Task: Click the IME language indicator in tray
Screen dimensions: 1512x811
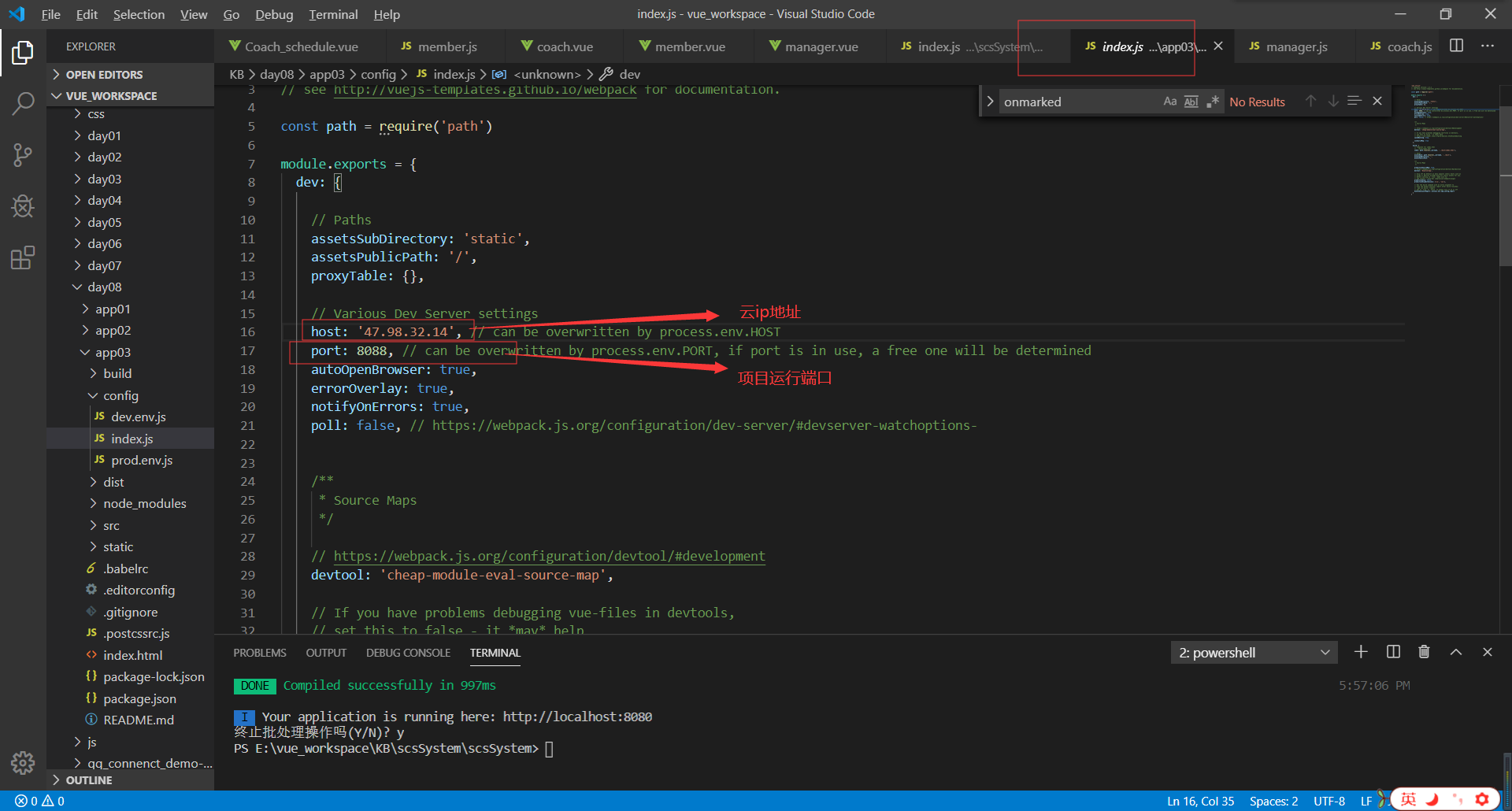Action: pos(1408,799)
